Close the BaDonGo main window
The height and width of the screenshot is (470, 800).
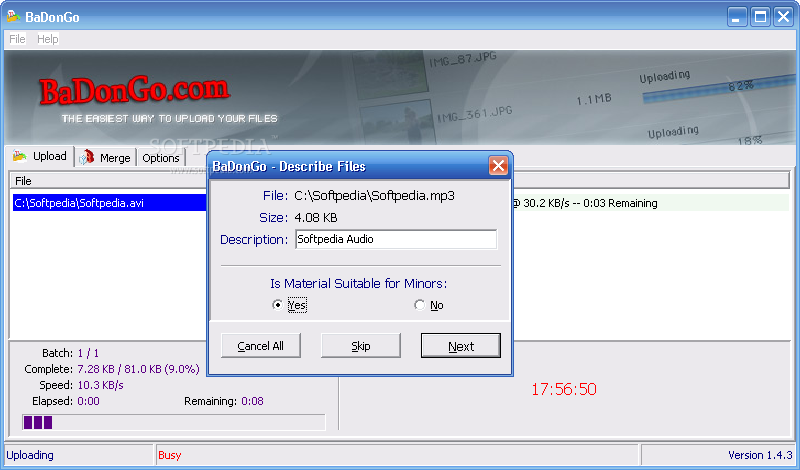[784, 17]
